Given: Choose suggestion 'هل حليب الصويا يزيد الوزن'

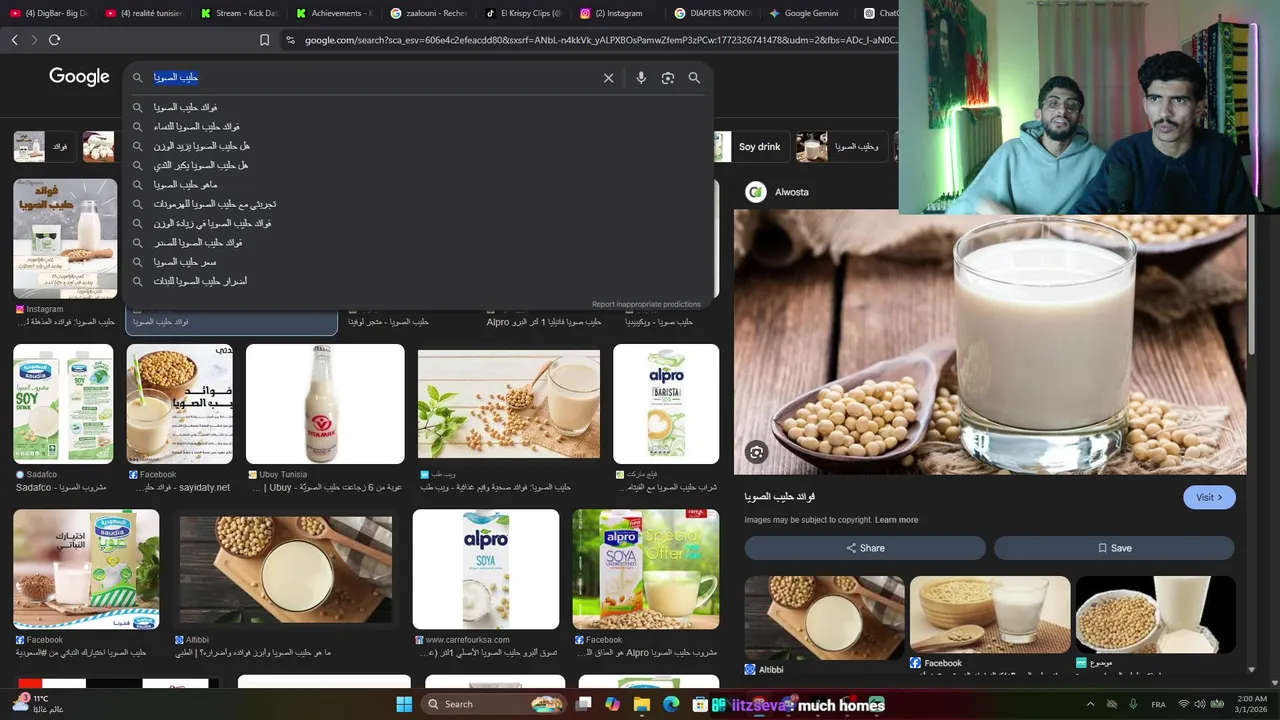Looking at the screenshot, I should pyautogui.click(x=418, y=146).
